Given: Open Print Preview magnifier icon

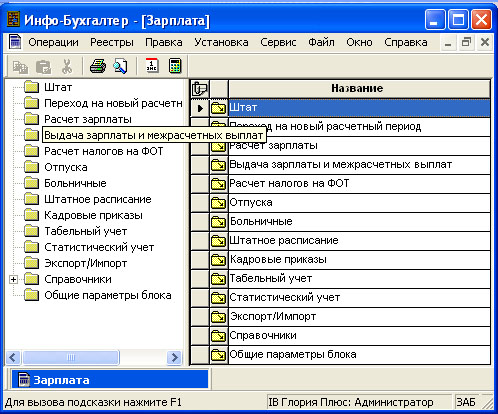Looking at the screenshot, I should point(120,66).
